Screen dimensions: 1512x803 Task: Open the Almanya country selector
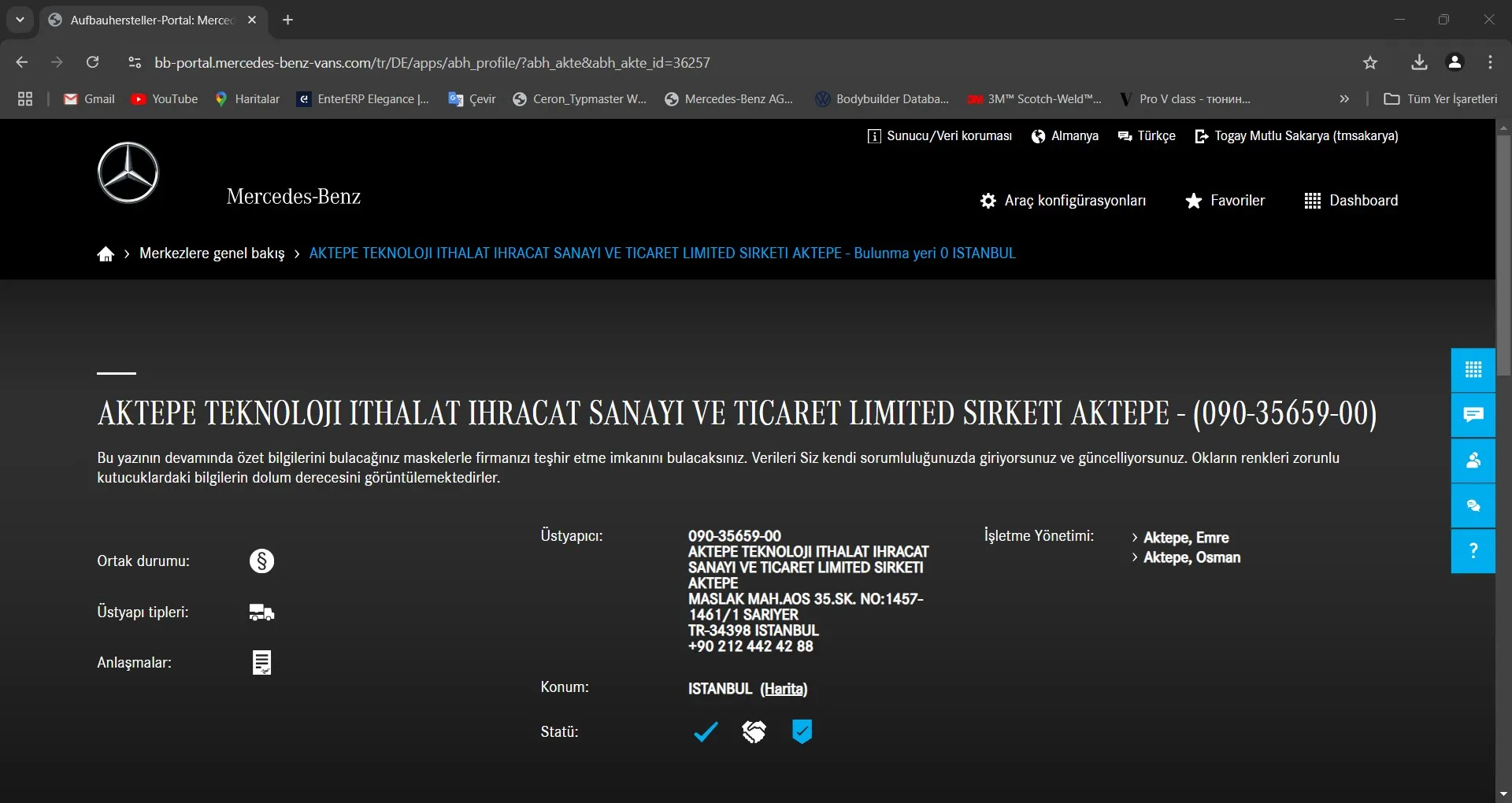(x=1065, y=136)
